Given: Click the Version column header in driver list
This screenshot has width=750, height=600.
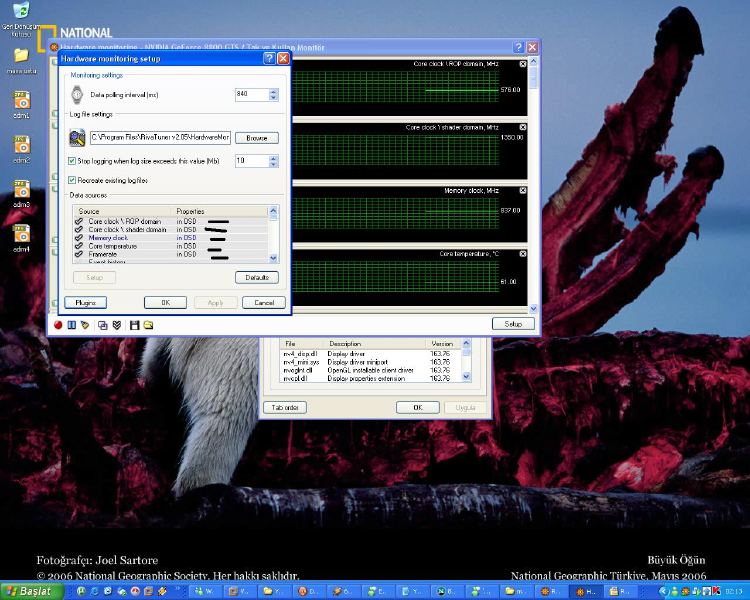Looking at the screenshot, I should pos(444,344).
